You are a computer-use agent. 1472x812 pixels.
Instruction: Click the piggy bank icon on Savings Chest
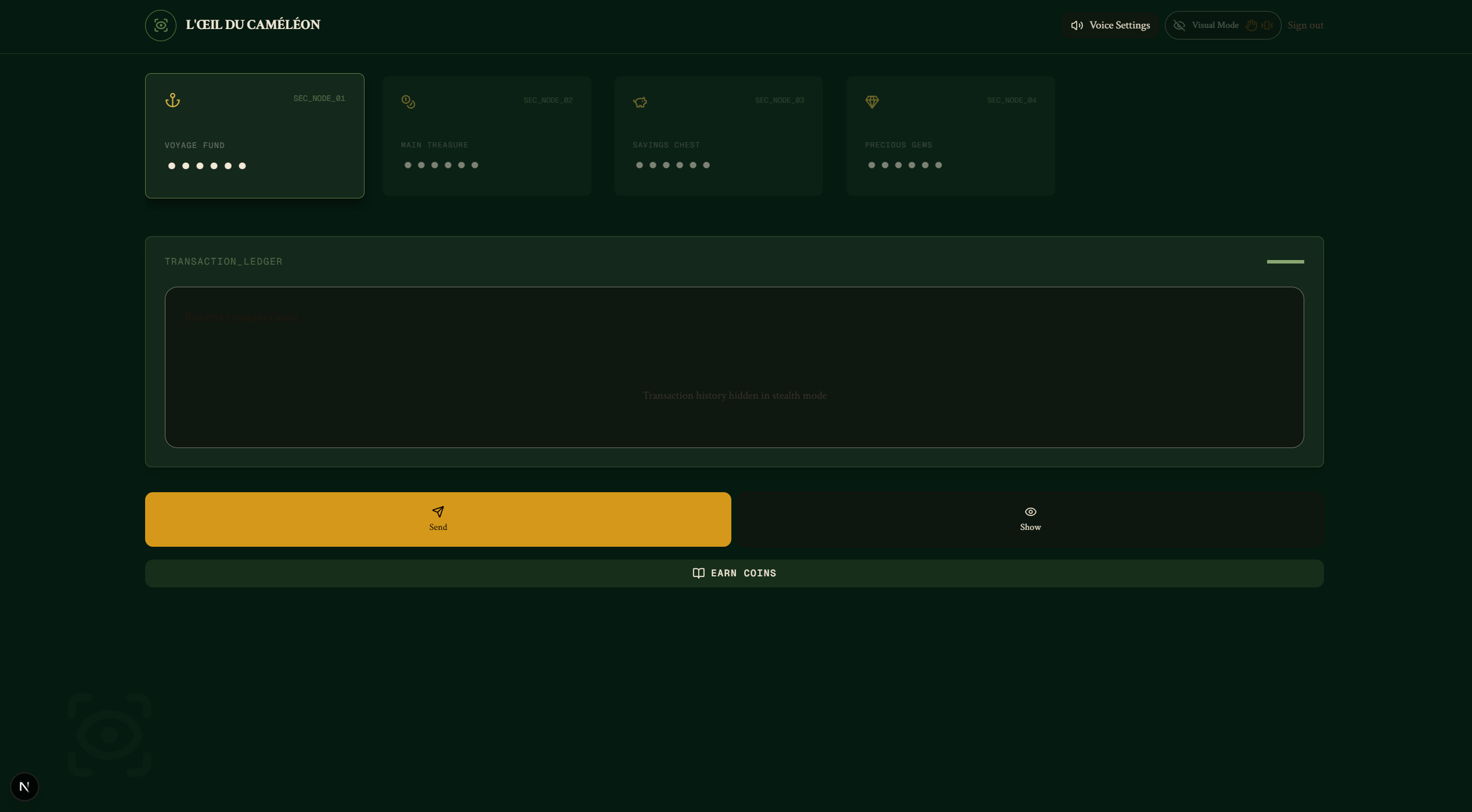point(640,102)
